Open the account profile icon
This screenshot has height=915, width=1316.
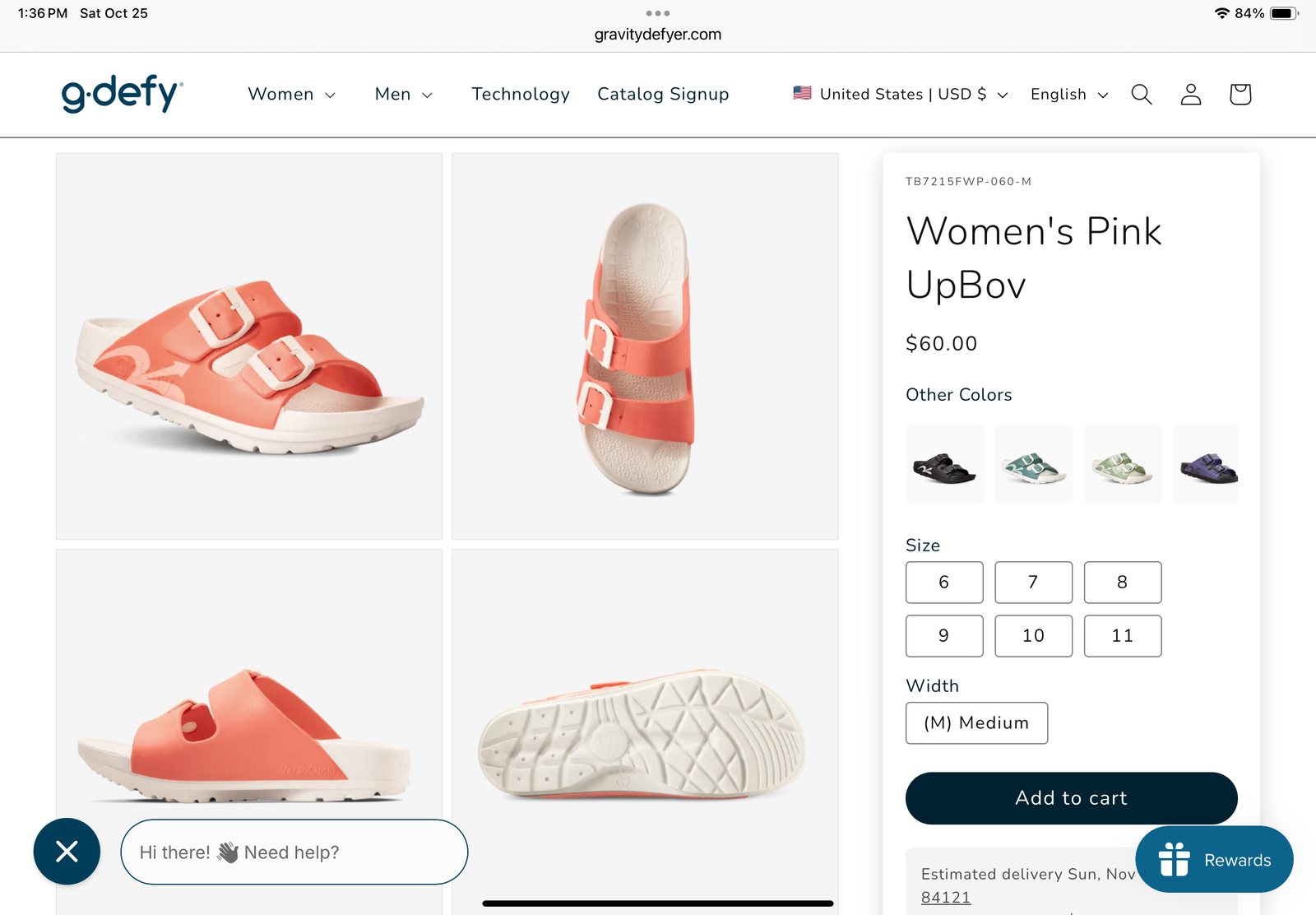1190,95
